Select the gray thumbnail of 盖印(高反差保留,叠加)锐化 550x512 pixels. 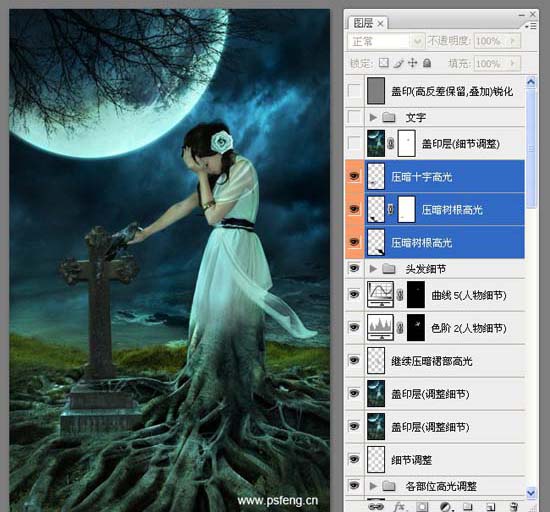[x=376, y=91]
